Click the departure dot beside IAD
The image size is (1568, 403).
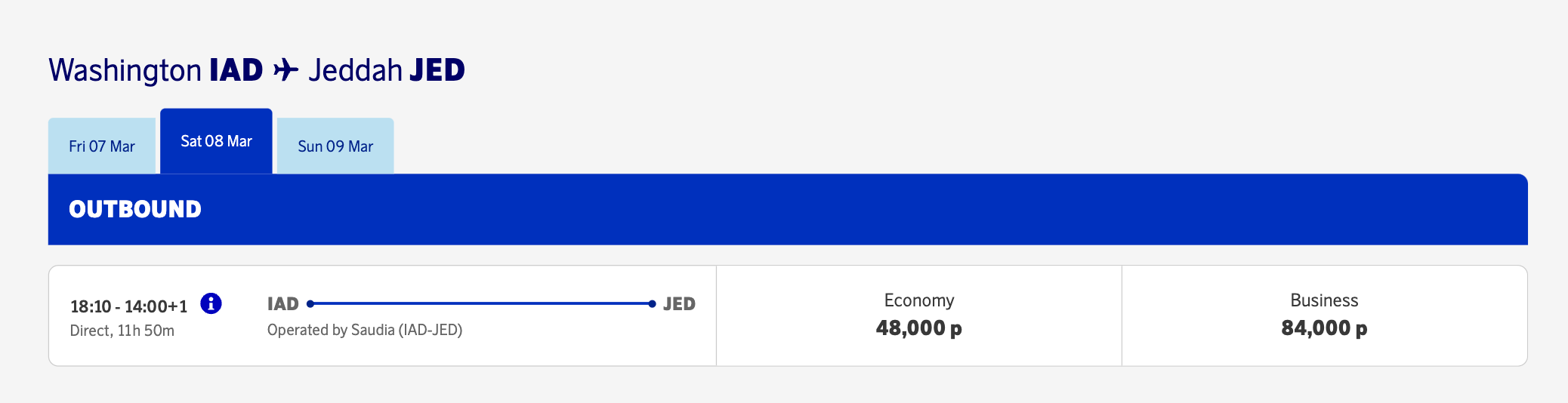click(310, 304)
